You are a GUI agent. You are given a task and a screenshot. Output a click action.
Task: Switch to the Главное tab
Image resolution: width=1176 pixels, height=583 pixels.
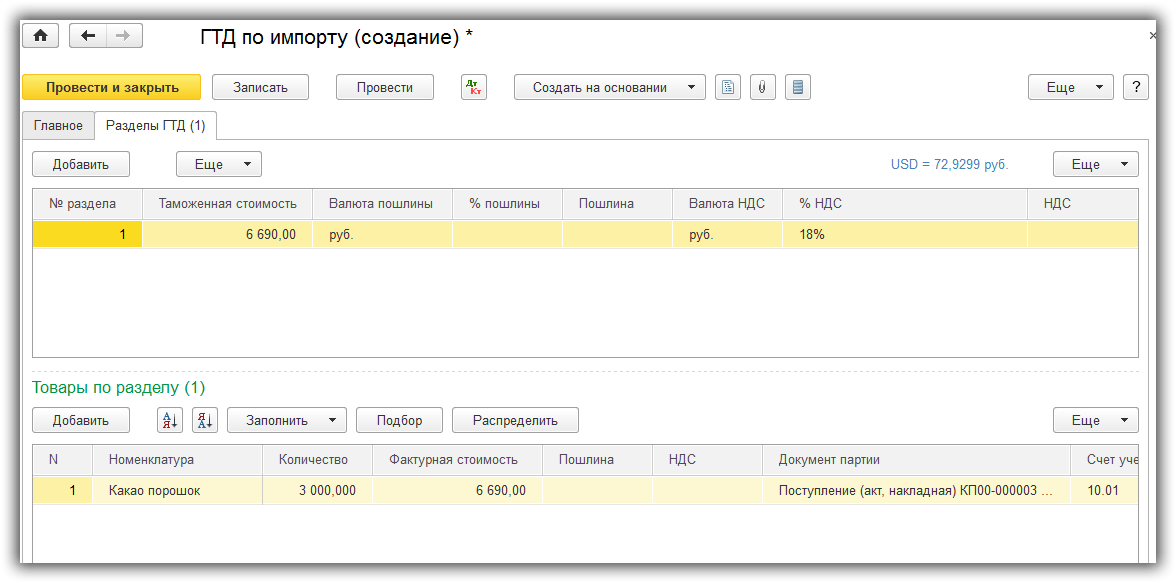pyautogui.click(x=58, y=126)
